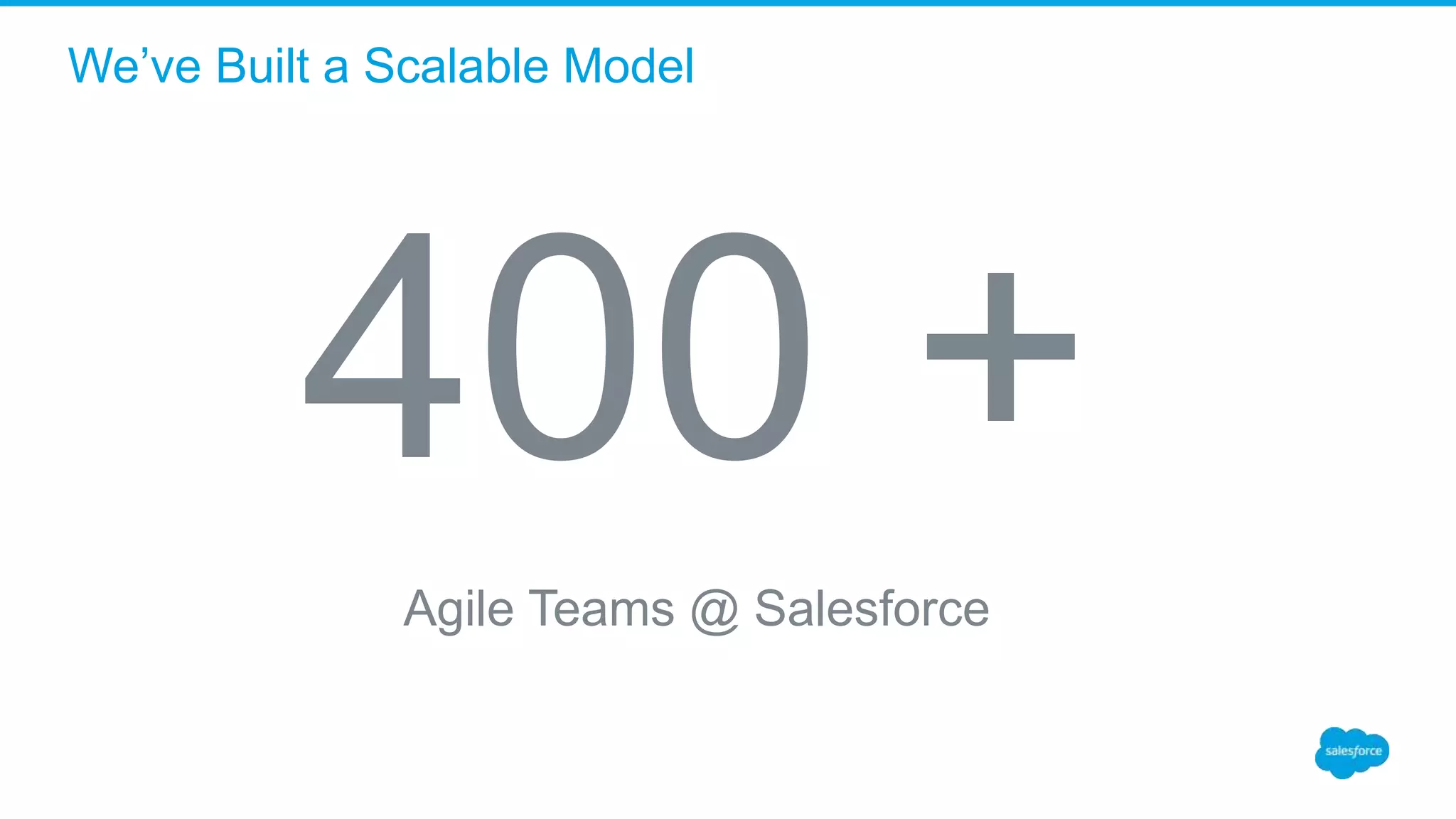Click the word "We've" in the title
Screen dimensions: 1456x819
[135, 66]
